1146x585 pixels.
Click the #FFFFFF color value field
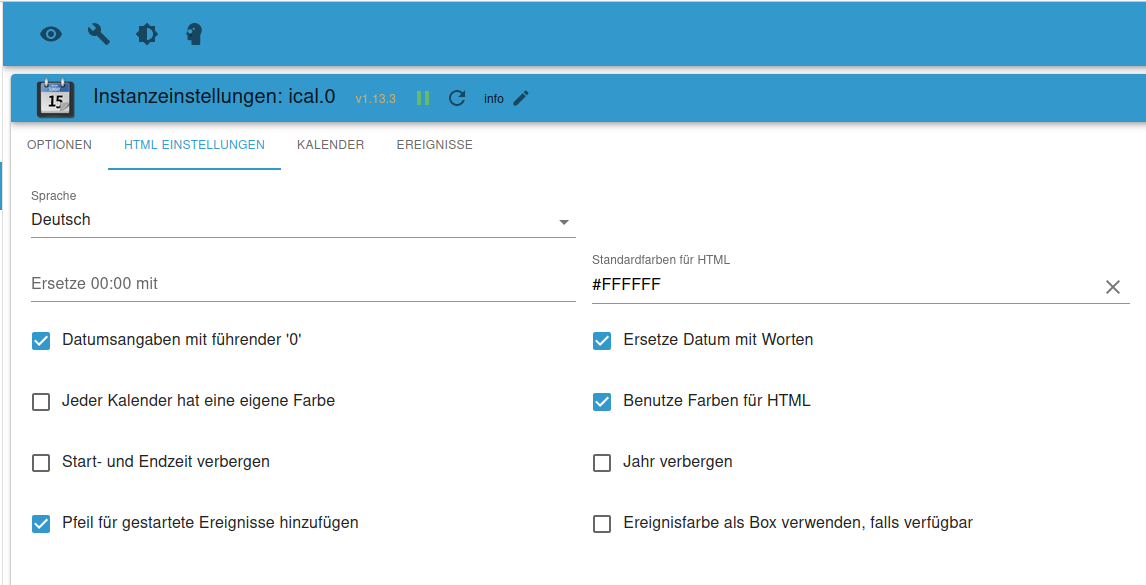[x=840, y=285]
